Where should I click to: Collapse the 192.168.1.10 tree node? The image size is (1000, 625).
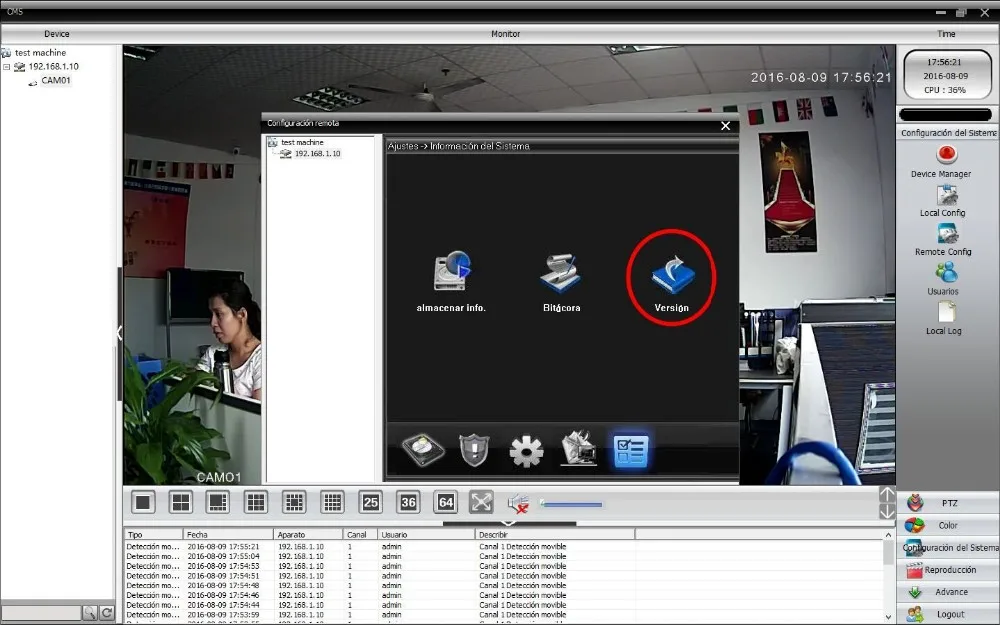(6, 66)
